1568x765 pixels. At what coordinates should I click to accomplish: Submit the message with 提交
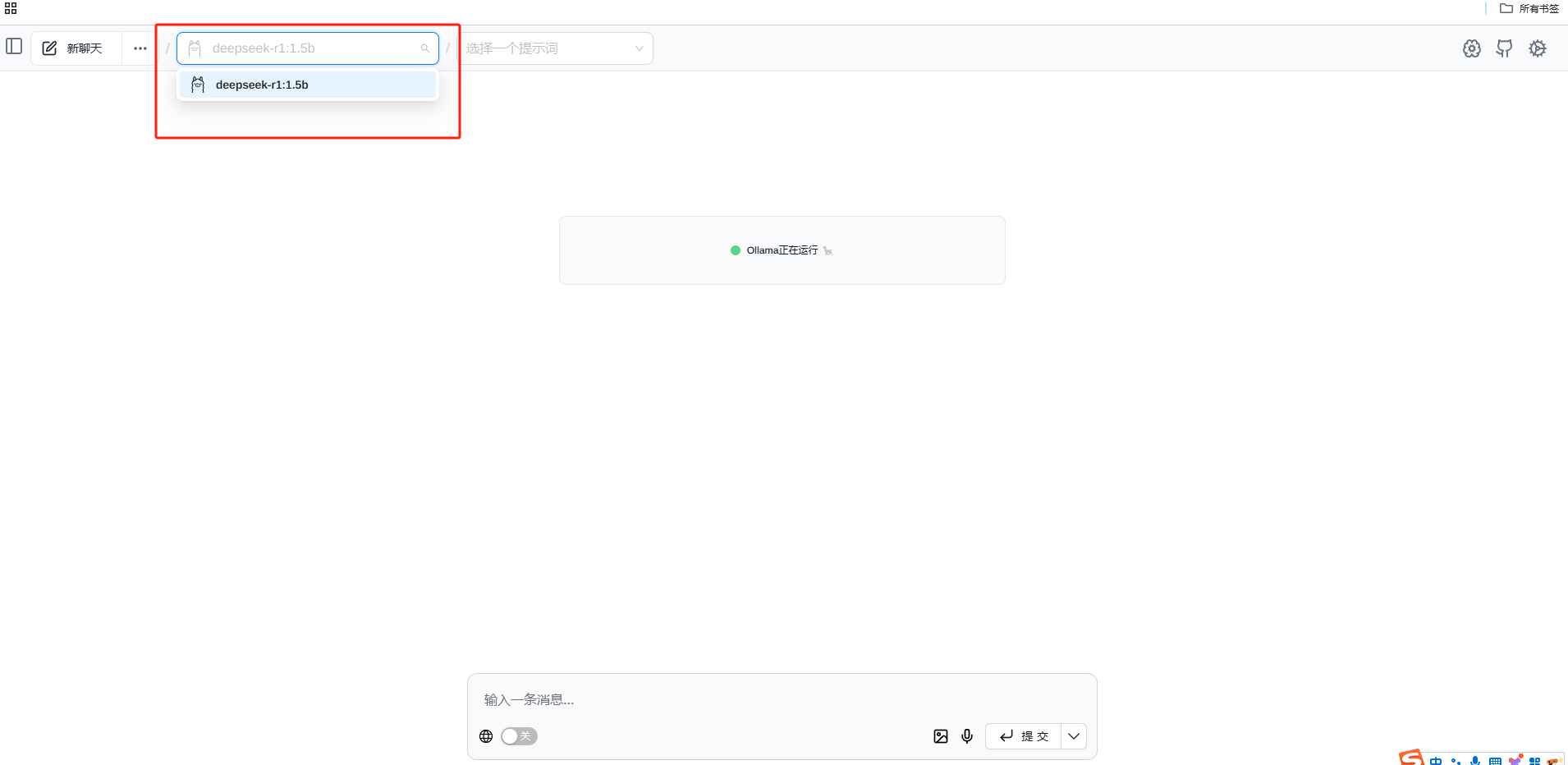pos(1024,736)
